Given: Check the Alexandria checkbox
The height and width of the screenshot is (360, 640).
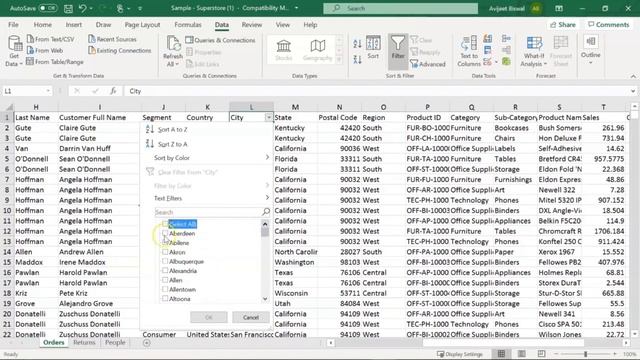Looking at the screenshot, I should tap(165, 271).
